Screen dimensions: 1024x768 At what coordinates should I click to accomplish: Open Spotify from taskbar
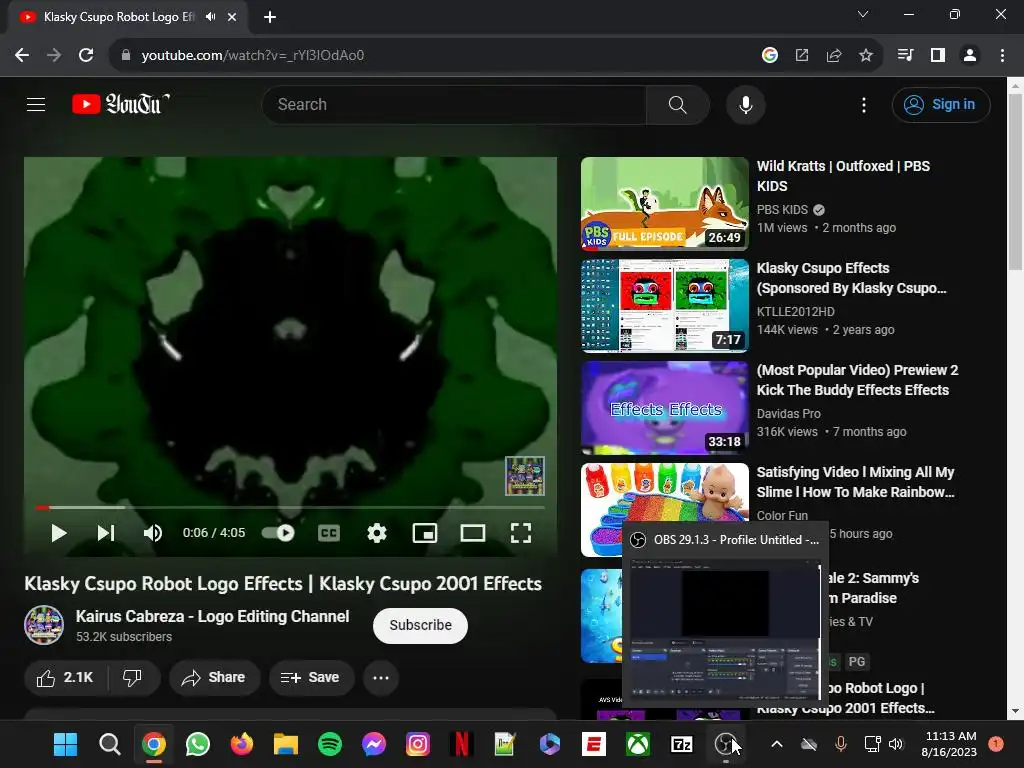pyautogui.click(x=330, y=744)
